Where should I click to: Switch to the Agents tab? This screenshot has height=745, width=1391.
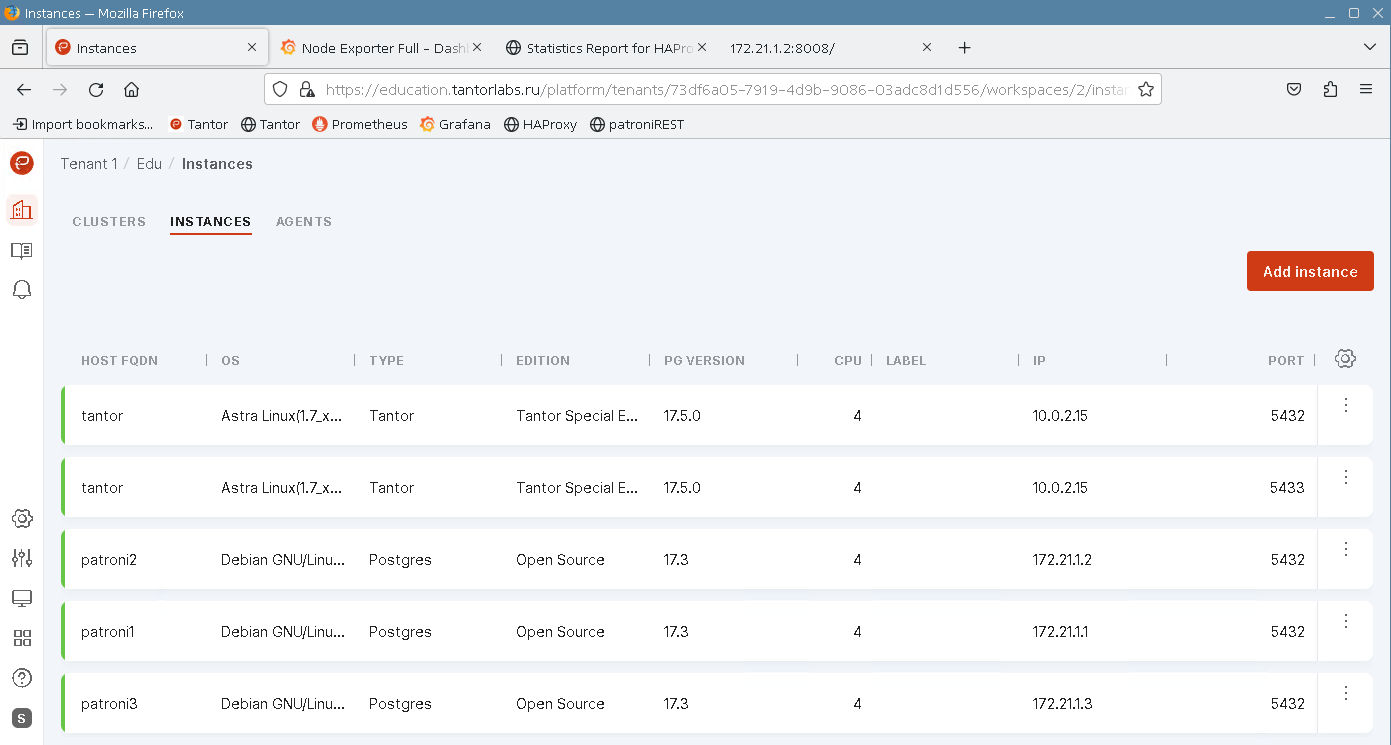304,222
